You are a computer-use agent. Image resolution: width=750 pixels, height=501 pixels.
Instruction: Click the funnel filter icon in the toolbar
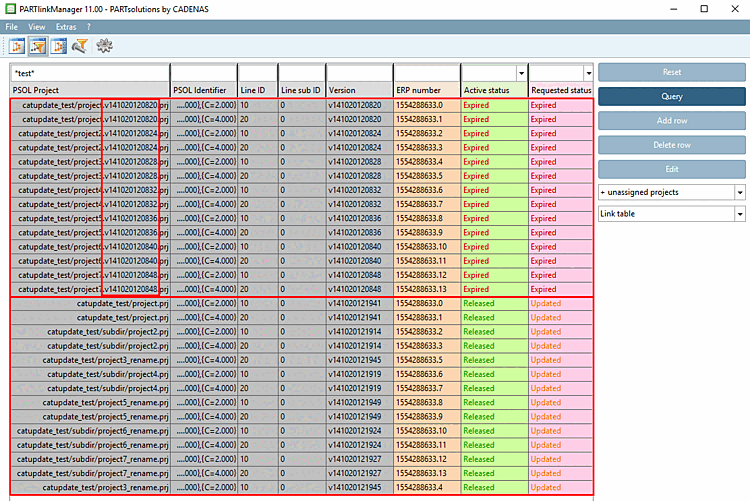81,45
